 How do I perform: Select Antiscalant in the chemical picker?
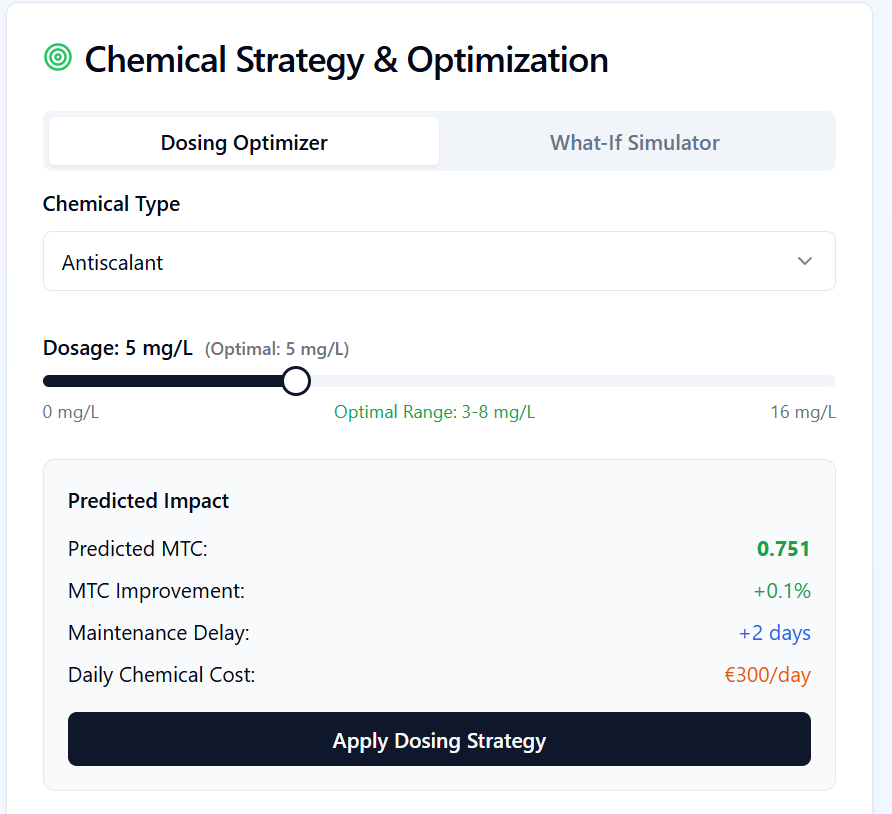coord(112,262)
